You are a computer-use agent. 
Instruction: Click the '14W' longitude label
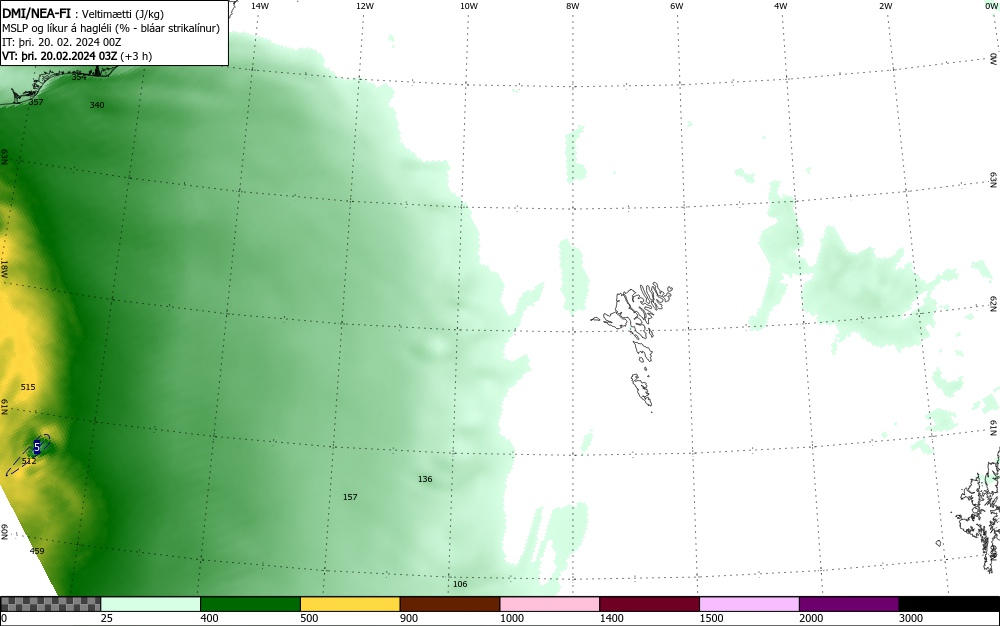point(260,6)
